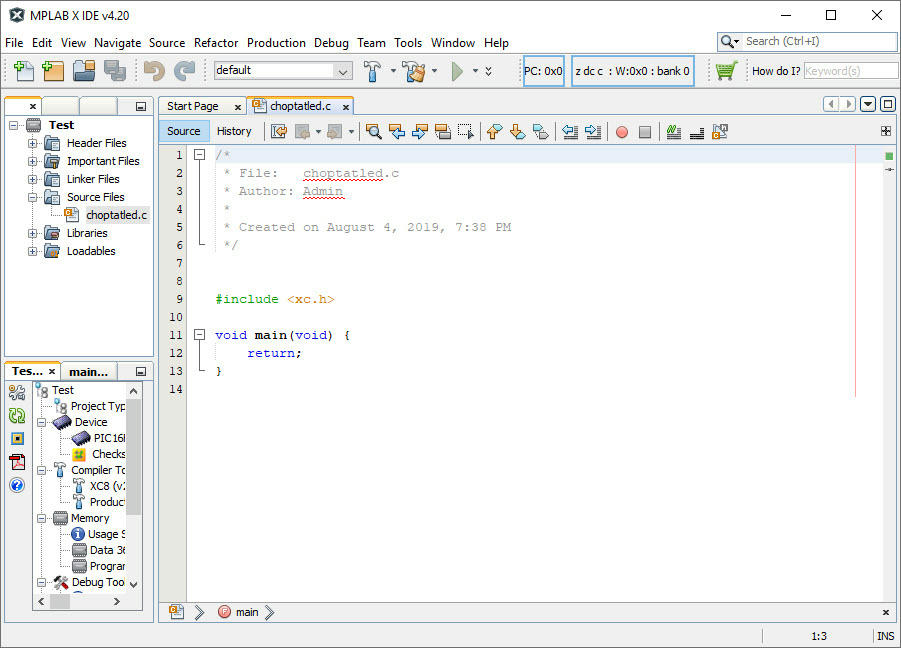Click the Previous Bookmark icon

494,132
